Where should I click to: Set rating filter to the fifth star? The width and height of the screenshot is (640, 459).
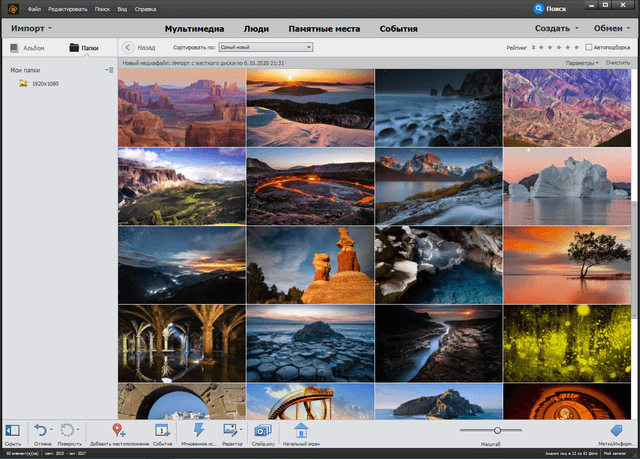click(x=577, y=47)
